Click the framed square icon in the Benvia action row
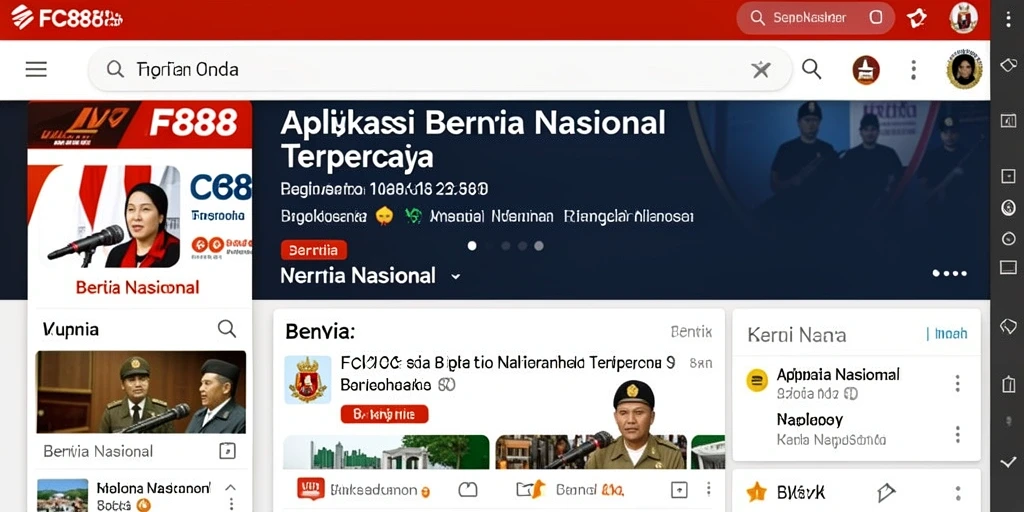This screenshot has height=512, width=1024. point(679,489)
